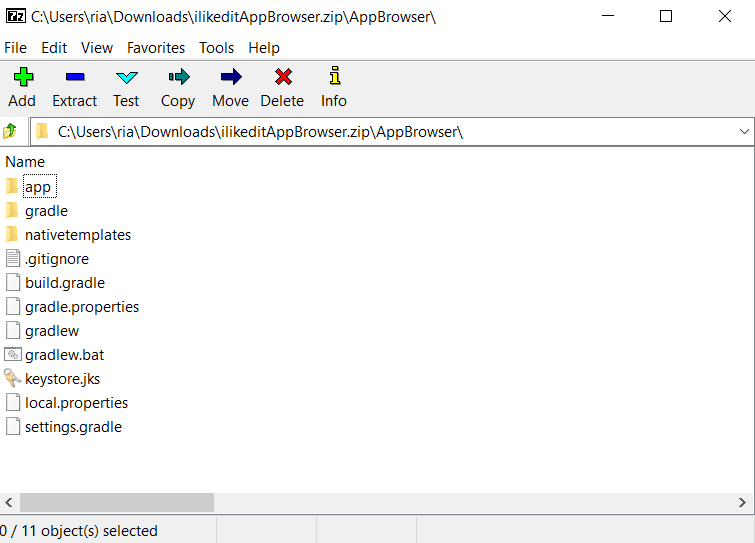Select the nativetemplates folder
Image resolution: width=755 pixels, height=543 pixels.
pos(77,235)
